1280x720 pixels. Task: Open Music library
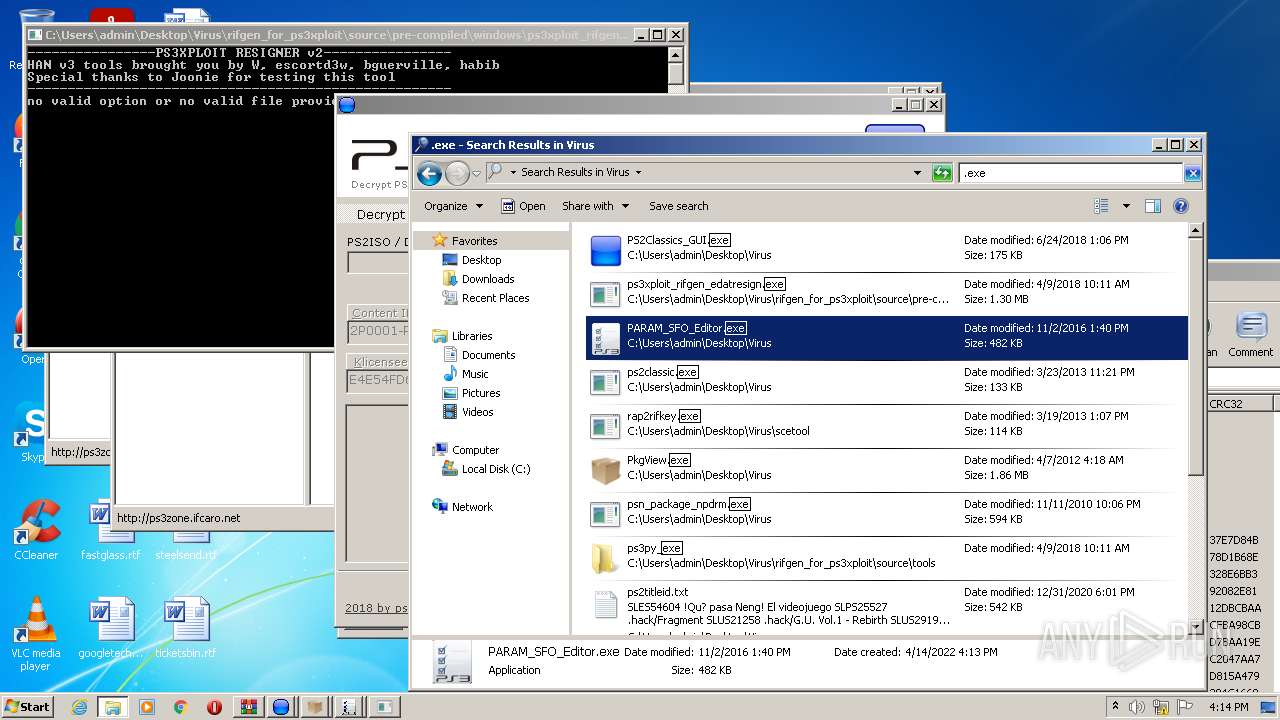(x=474, y=374)
